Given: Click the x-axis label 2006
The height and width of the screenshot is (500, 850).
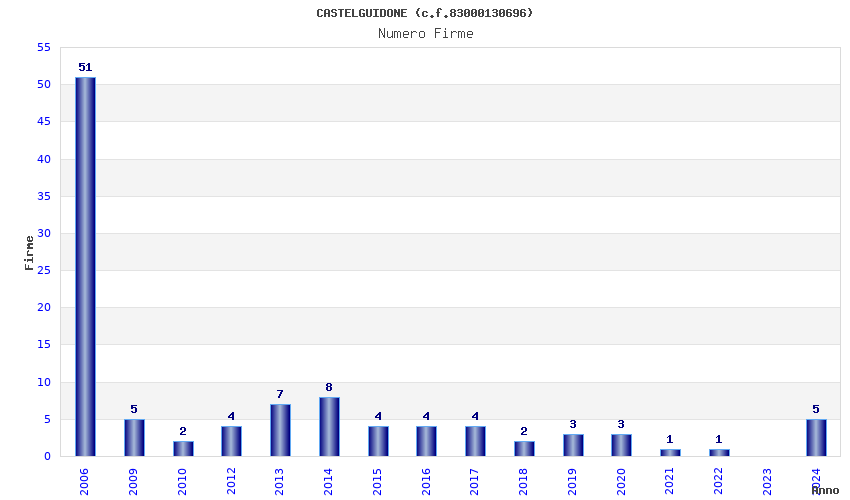Looking at the screenshot, I should pyautogui.click(x=84, y=482).
